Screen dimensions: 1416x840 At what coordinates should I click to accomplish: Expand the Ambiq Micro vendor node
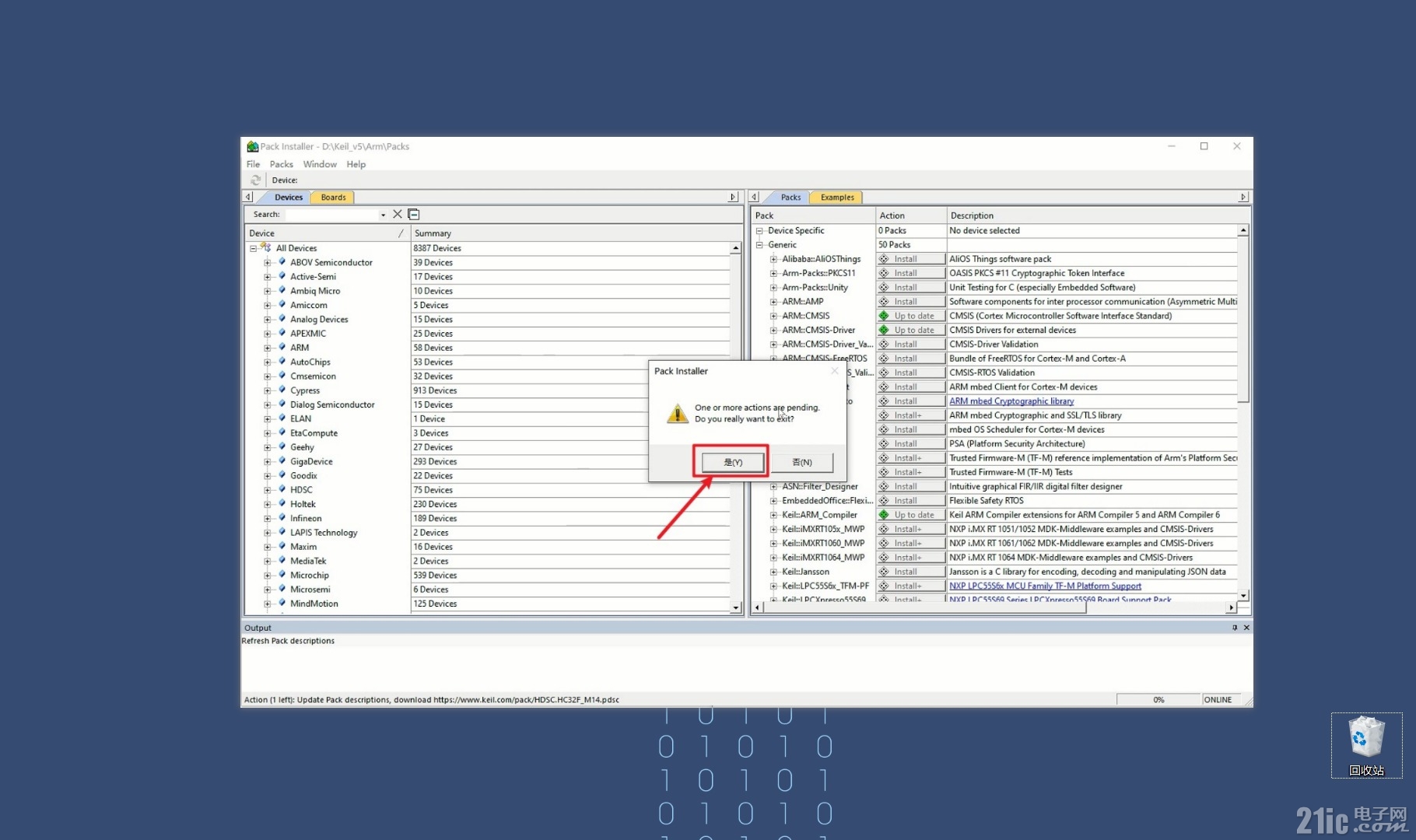(x=267, y=291)
